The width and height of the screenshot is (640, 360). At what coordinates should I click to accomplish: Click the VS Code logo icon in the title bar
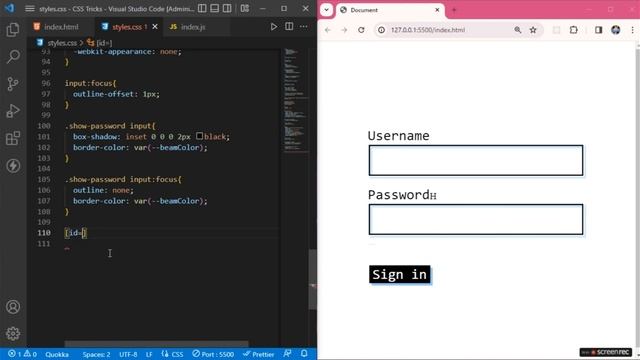coord(9,8)
